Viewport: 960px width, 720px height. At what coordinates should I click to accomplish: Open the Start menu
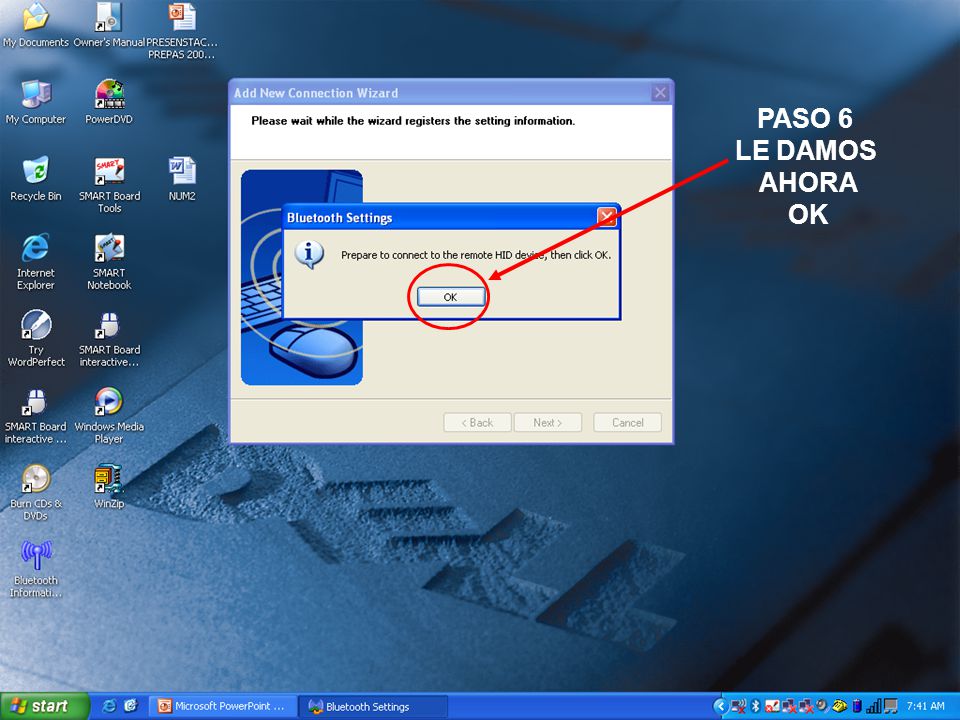point(44,706)
